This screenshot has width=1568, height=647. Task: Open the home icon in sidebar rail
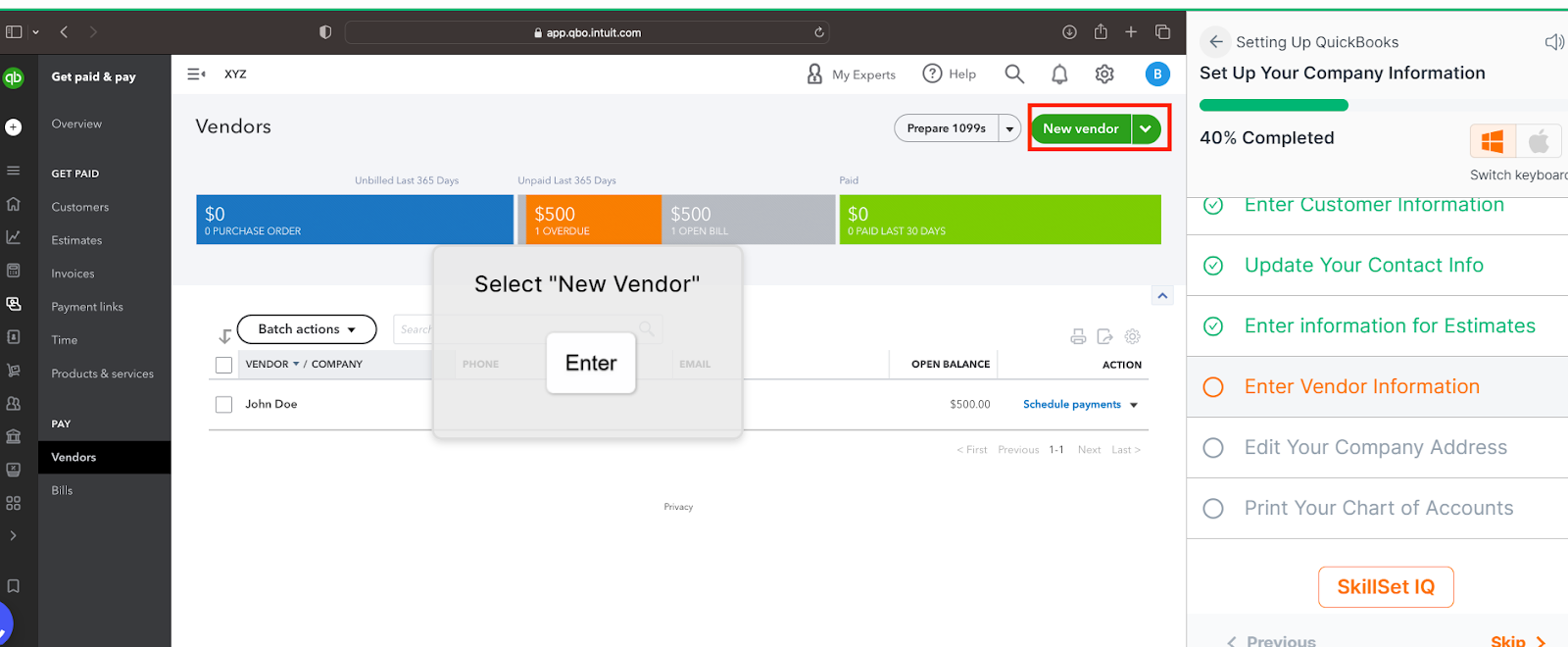coord(14,204)
